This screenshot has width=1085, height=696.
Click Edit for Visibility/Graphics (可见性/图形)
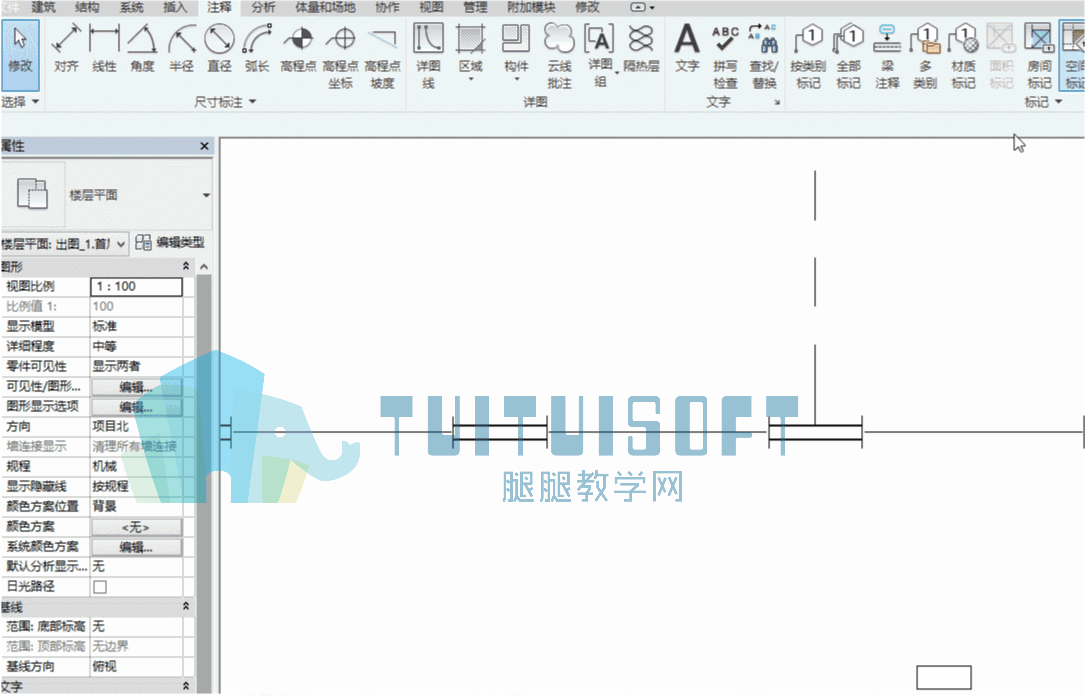pos(137,387)
